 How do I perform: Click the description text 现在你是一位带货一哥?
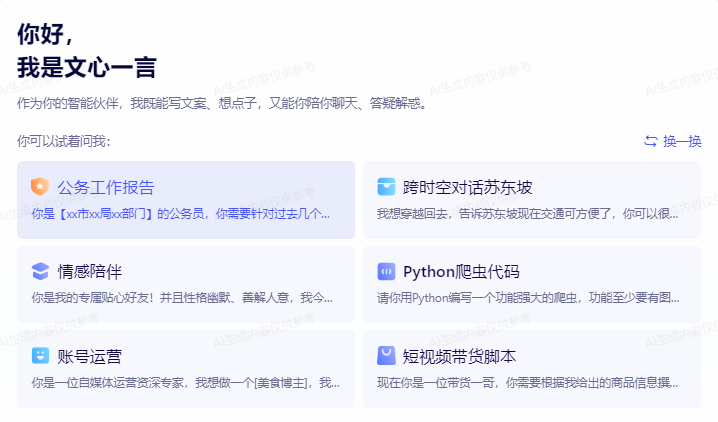(x=528, y=382)
